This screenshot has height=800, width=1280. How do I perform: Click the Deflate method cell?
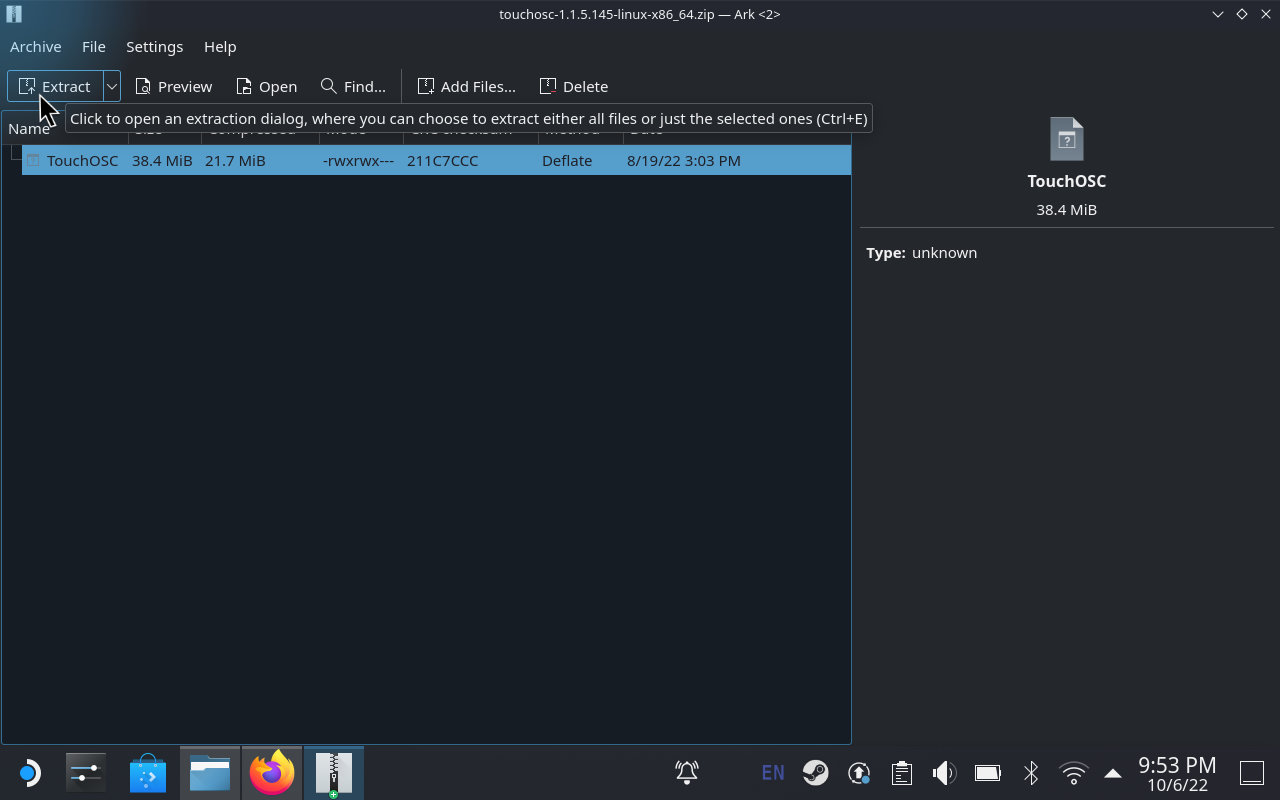[x=567, y=160]
